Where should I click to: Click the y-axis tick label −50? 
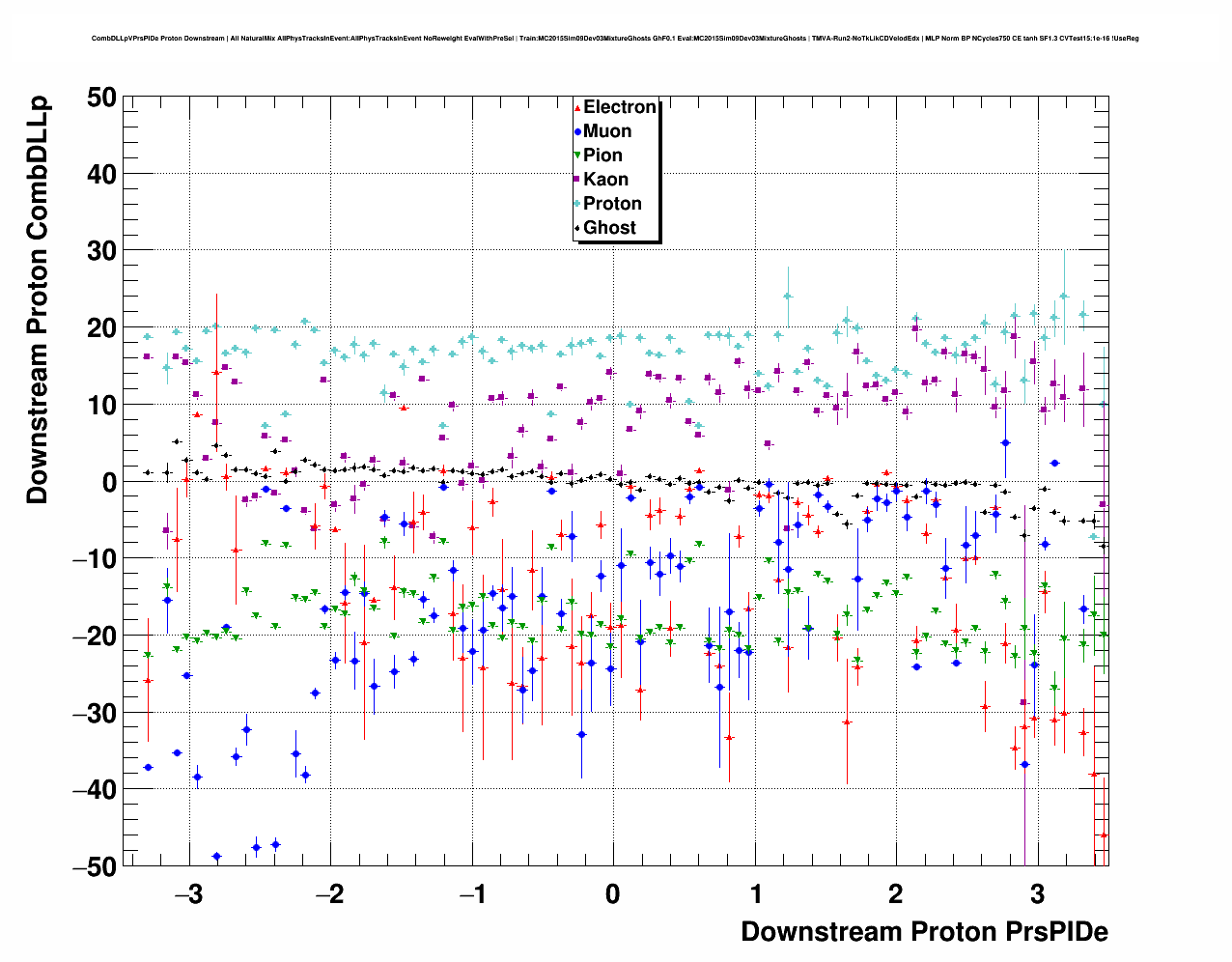[x=94, y=866]
